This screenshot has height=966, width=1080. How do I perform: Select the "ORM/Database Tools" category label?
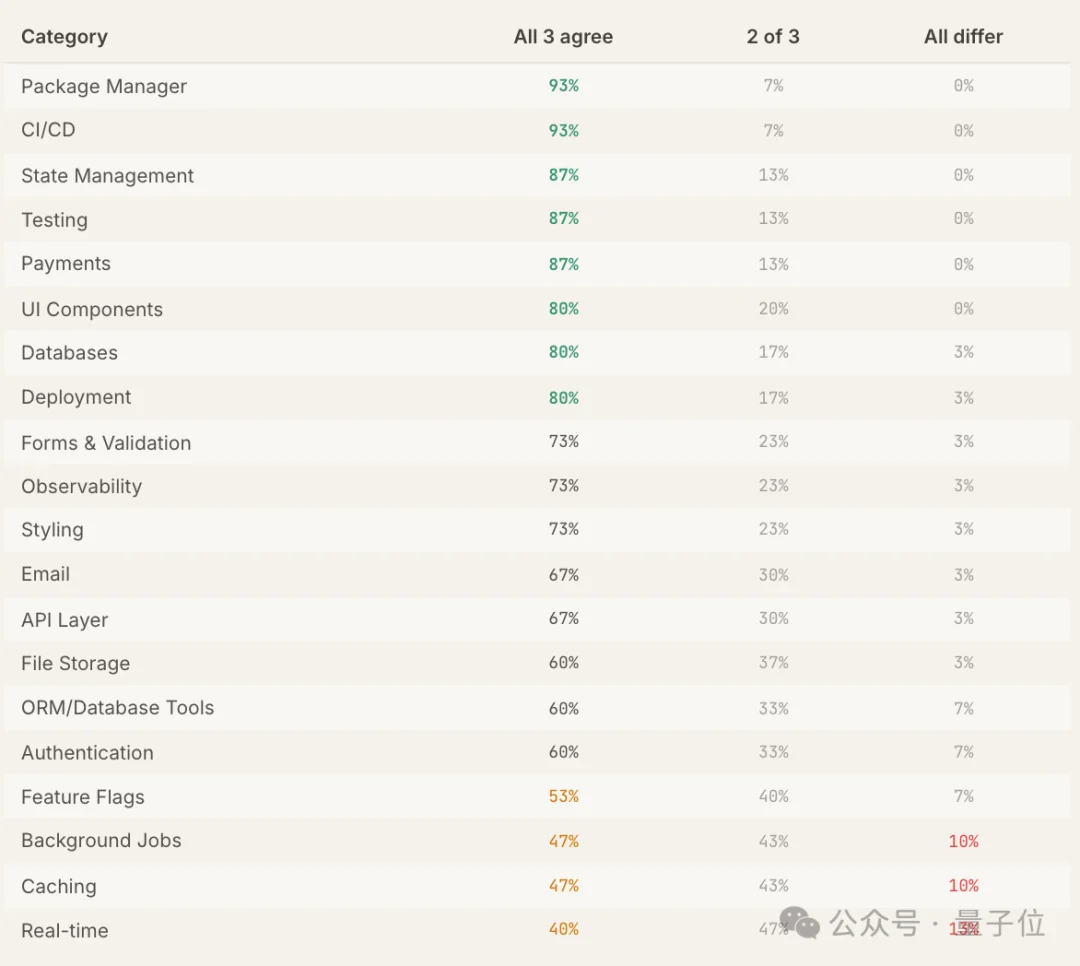(118, 708)
